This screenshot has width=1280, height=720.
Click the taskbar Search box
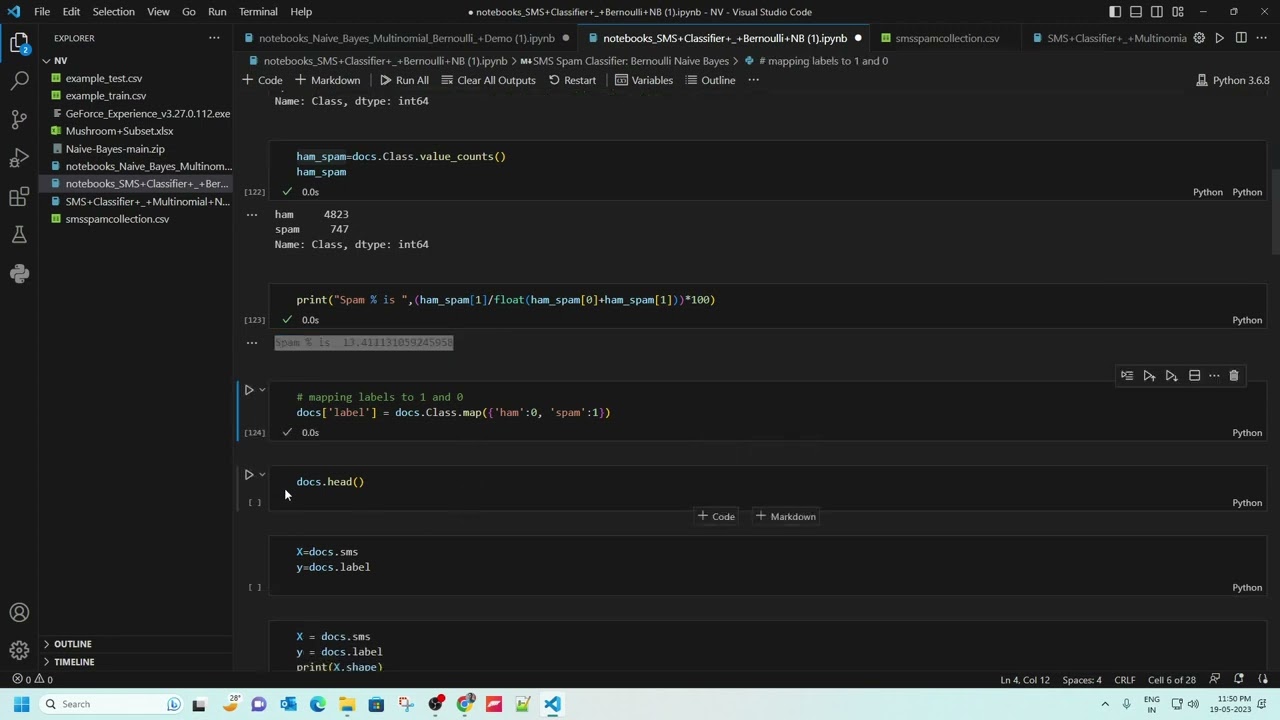click(x=112, y=704)
